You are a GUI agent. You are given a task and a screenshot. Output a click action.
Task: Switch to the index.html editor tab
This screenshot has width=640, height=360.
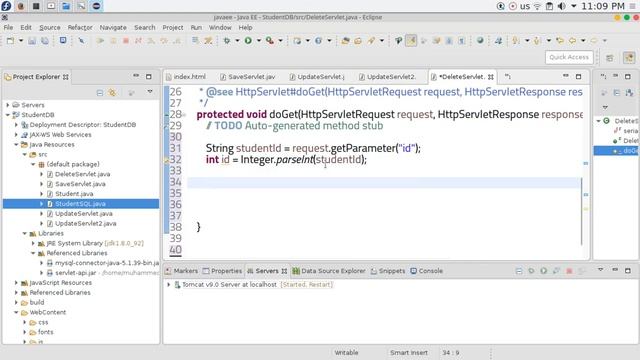coord(186,77)
